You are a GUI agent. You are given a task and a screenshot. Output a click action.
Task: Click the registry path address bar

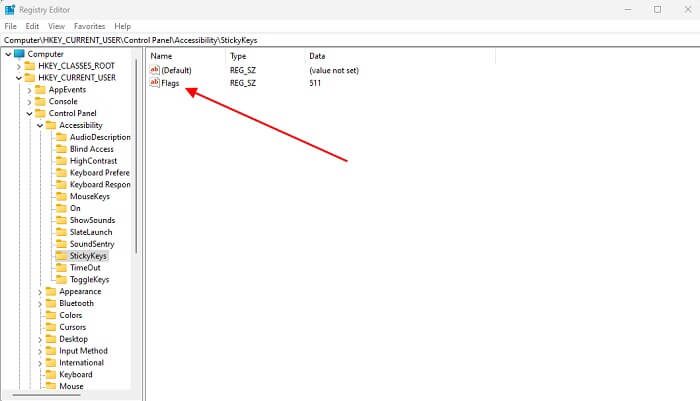350,40
